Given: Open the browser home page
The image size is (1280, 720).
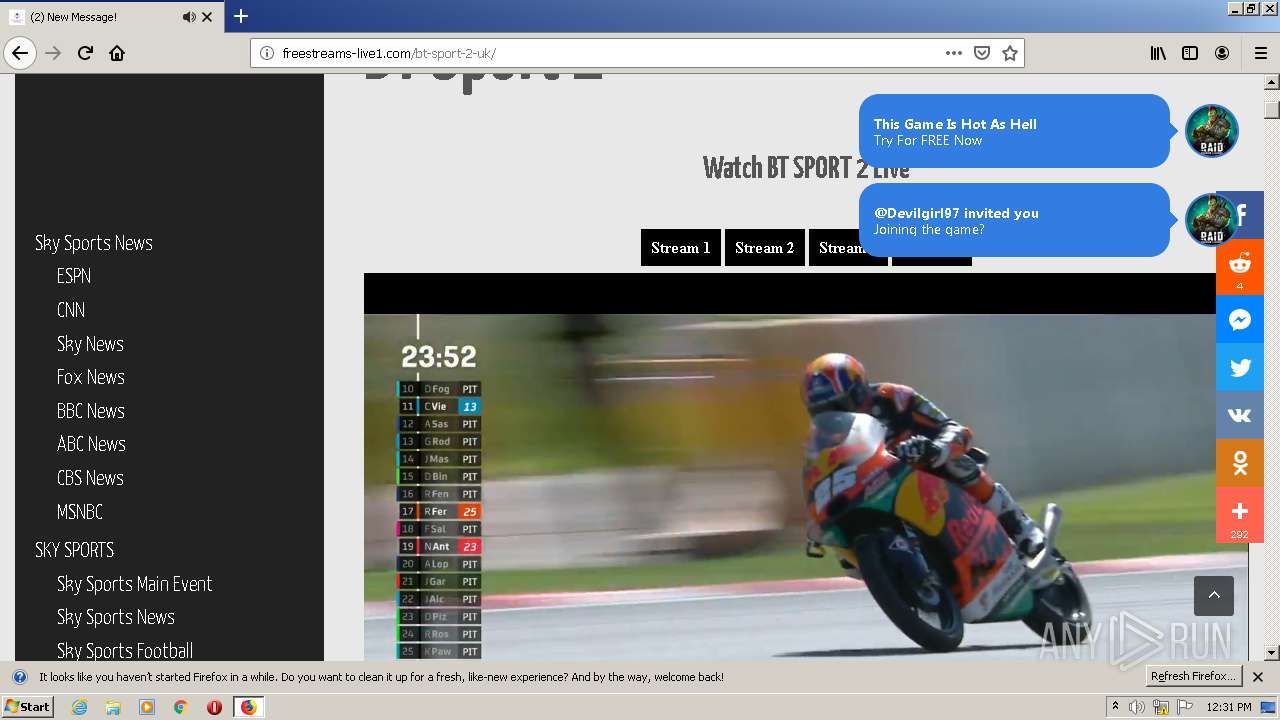Looking at the screenshot, I should (117, 53).
